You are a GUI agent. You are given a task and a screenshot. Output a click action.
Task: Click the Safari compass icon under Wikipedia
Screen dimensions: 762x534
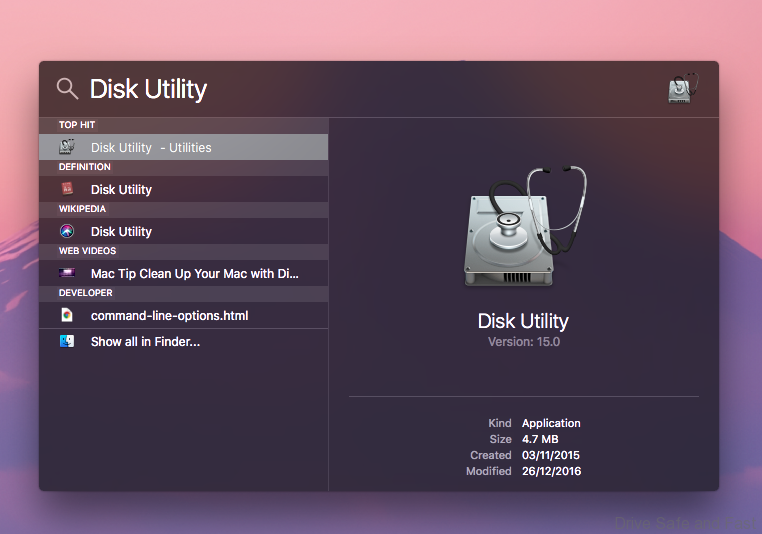click(x=67, y=231)
